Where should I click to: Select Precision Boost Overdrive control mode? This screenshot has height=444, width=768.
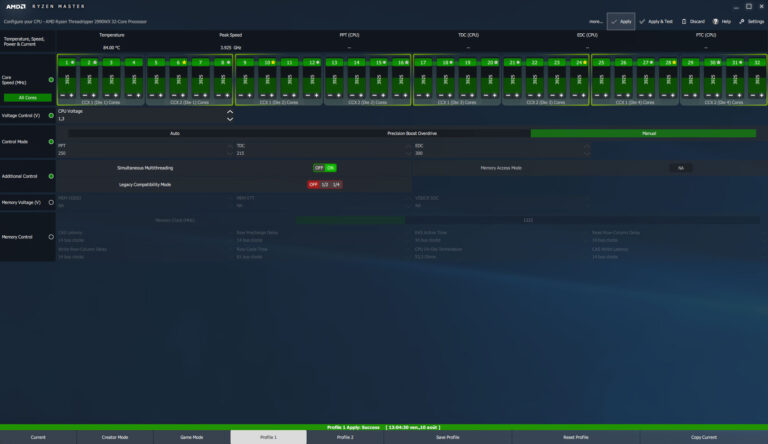412,133
